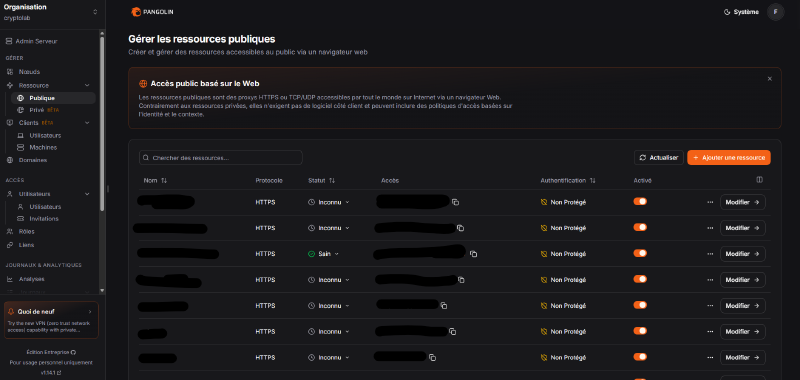Click Non Protégé in the Sain row
Viewport: 800px width, 380px height.
563,254
